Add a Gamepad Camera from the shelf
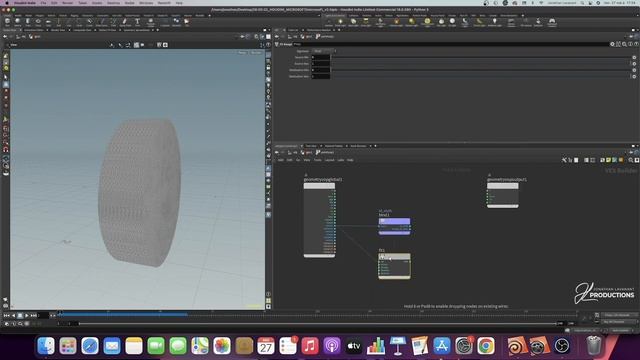The height and width of the screenshot is (360, 640). click(552, 22)
